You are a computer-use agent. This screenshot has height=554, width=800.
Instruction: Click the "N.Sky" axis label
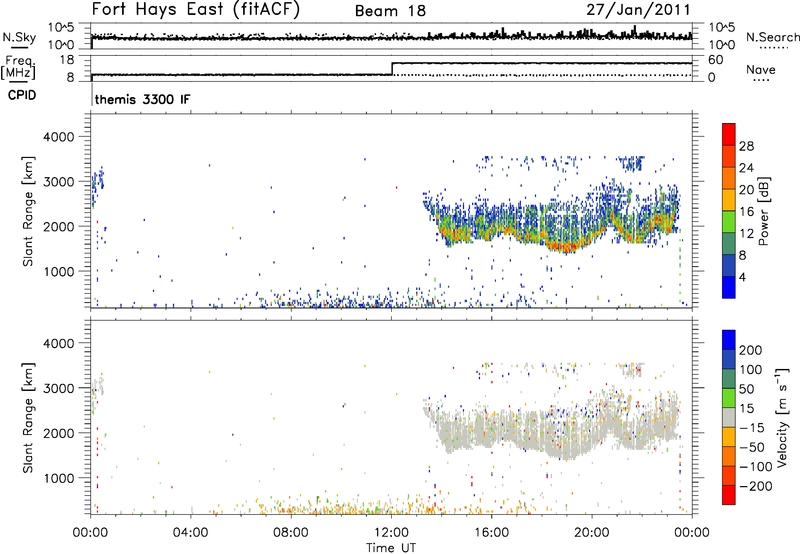tap(19, 37)
